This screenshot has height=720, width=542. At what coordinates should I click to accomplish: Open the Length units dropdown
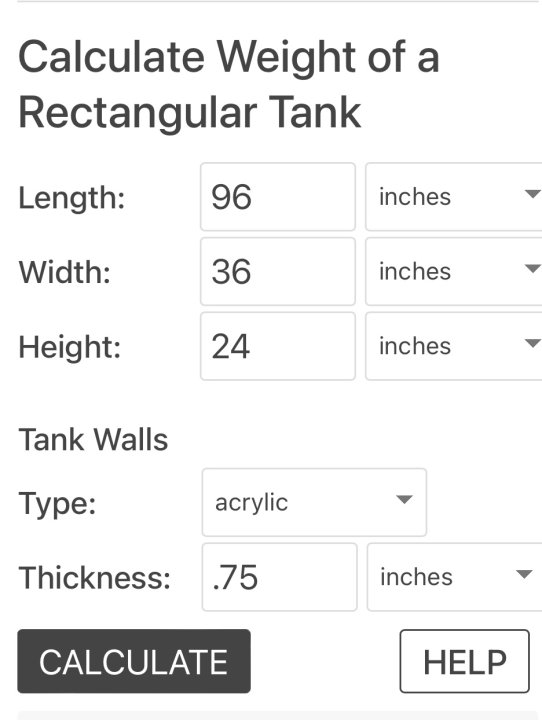[x=454, y=197]
